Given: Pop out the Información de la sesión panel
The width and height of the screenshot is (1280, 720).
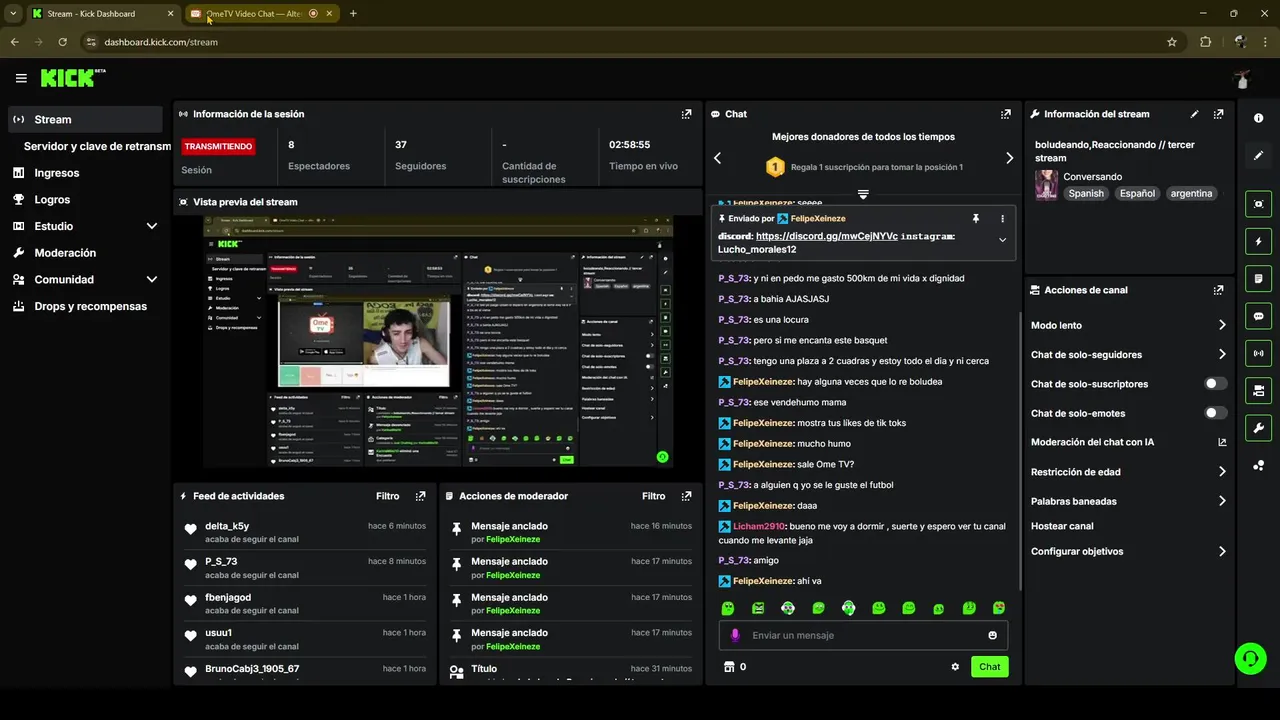Looking at the screenshot, I should 686,114.
